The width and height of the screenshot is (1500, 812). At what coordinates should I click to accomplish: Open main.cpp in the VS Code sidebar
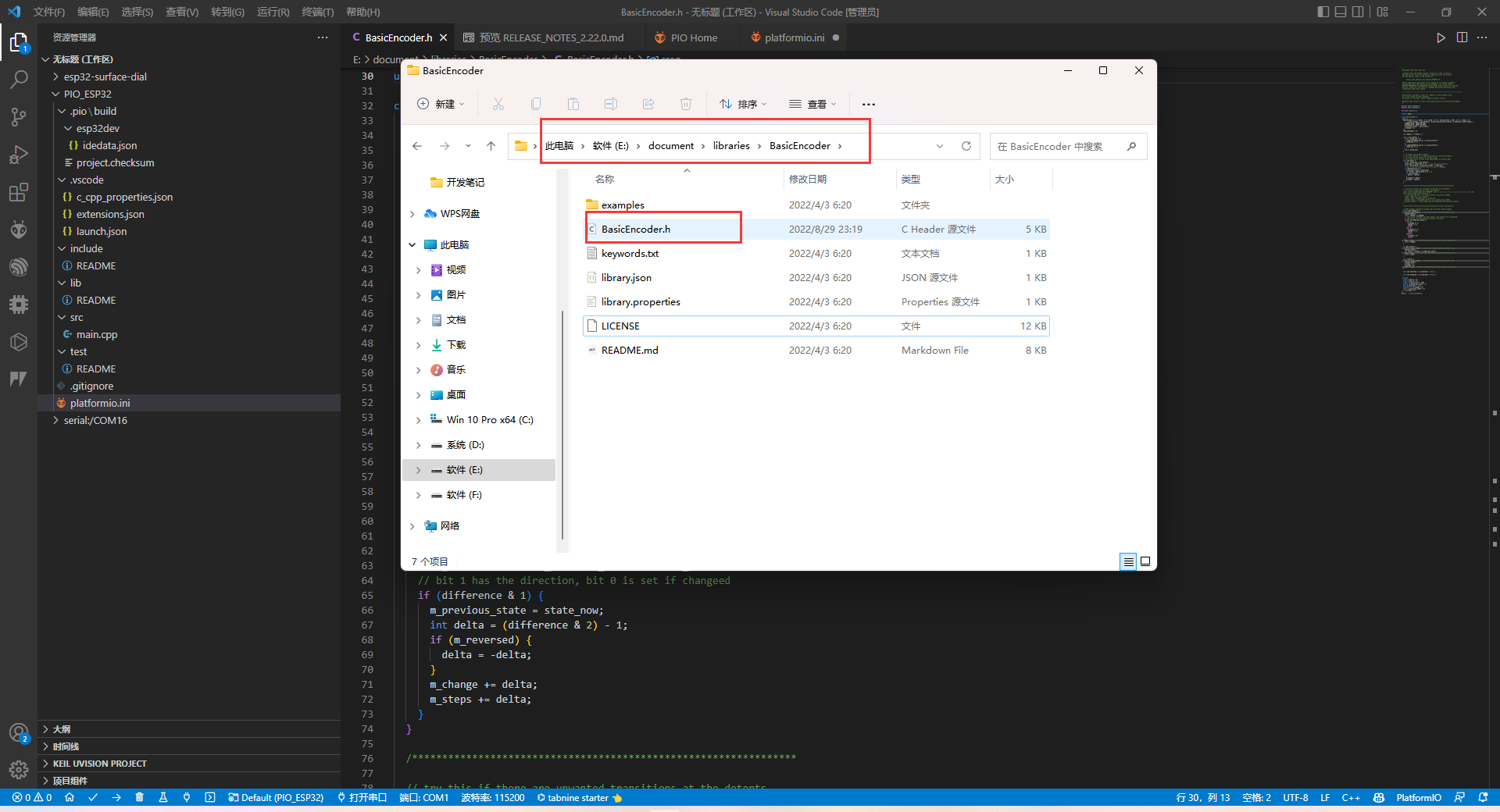(97, 334)
